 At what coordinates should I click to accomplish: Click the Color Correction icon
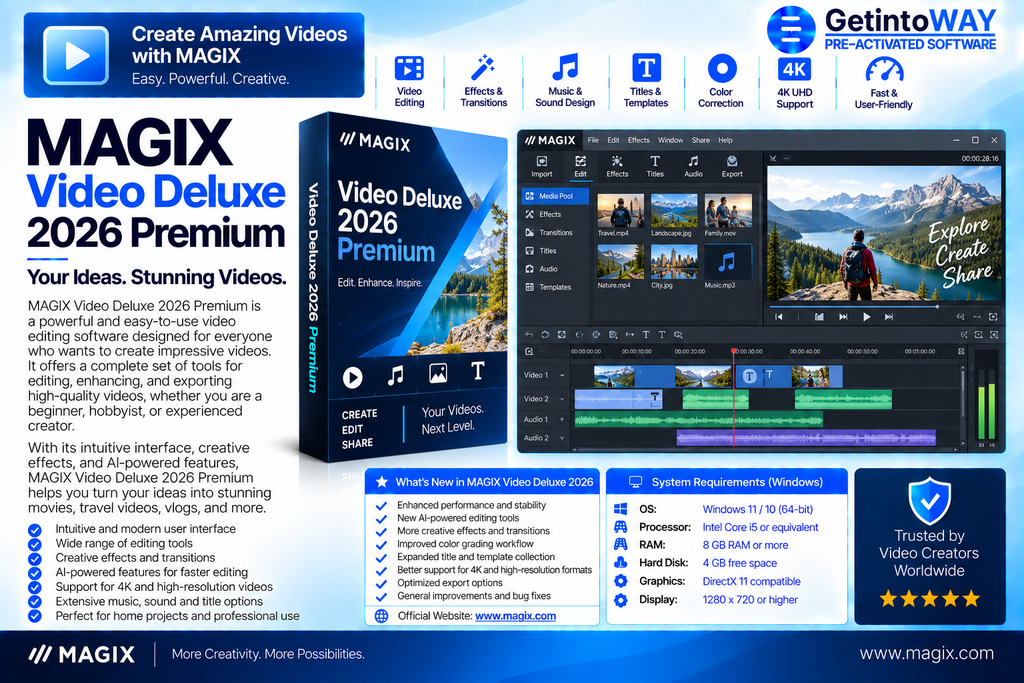[722, 68]
